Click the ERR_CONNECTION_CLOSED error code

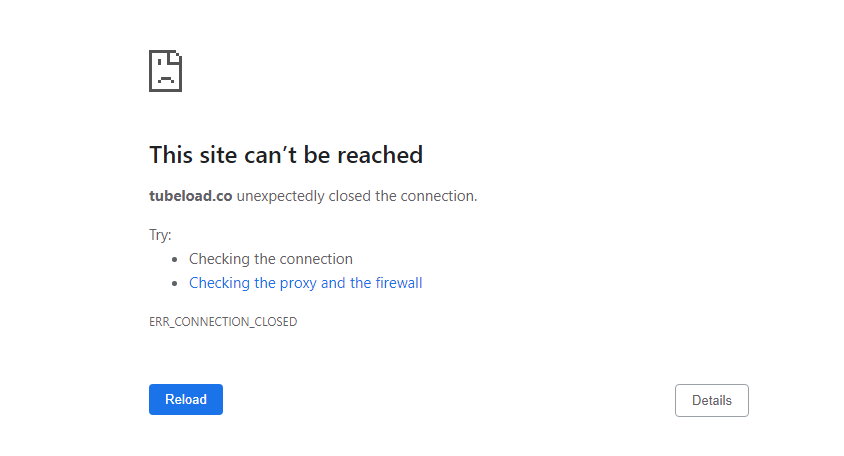(x=223, y=322)
